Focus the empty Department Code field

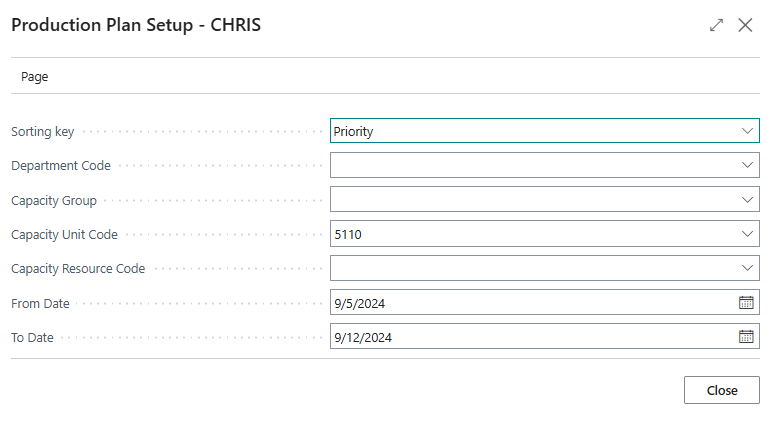[544, 165]
